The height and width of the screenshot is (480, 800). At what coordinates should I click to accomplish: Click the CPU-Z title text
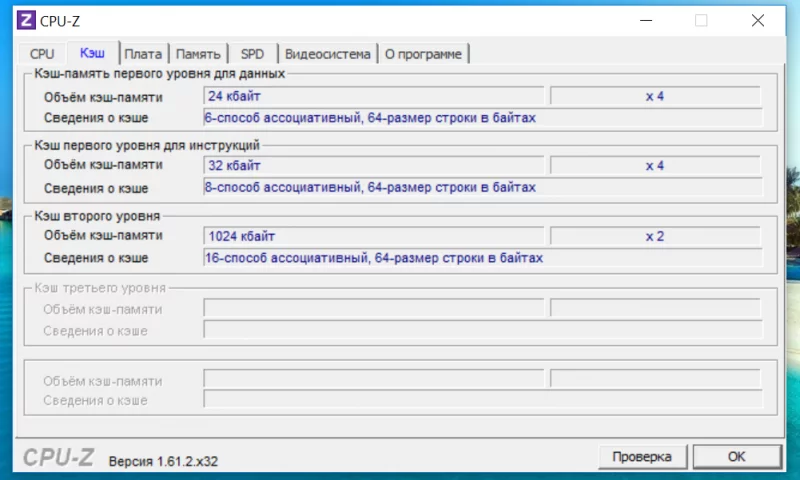pyautogui.click(x=60, y=21)
